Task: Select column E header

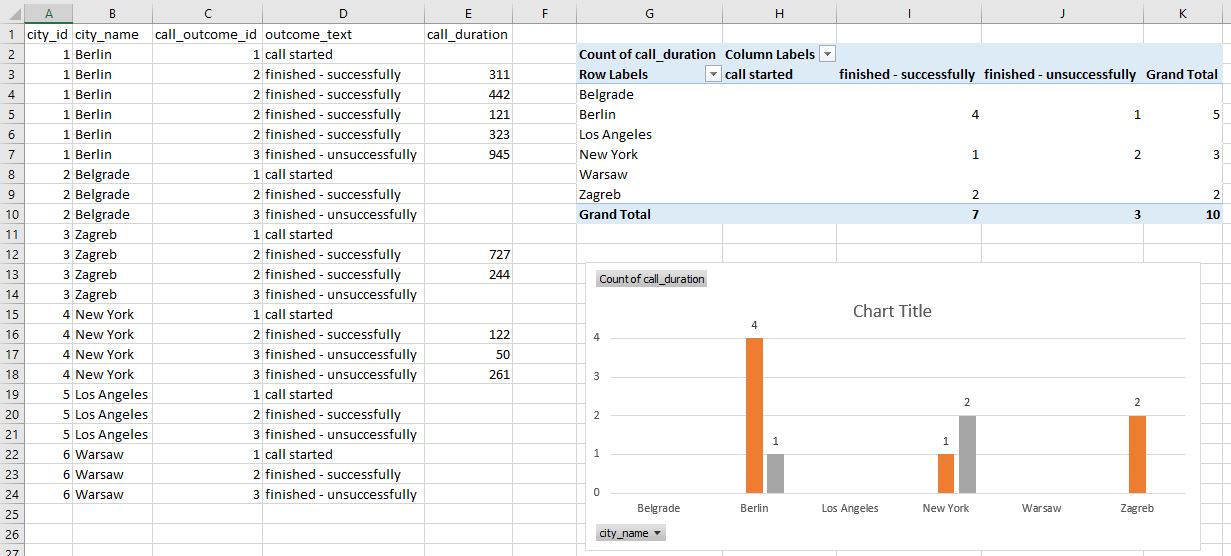Action: click(468, 13)
